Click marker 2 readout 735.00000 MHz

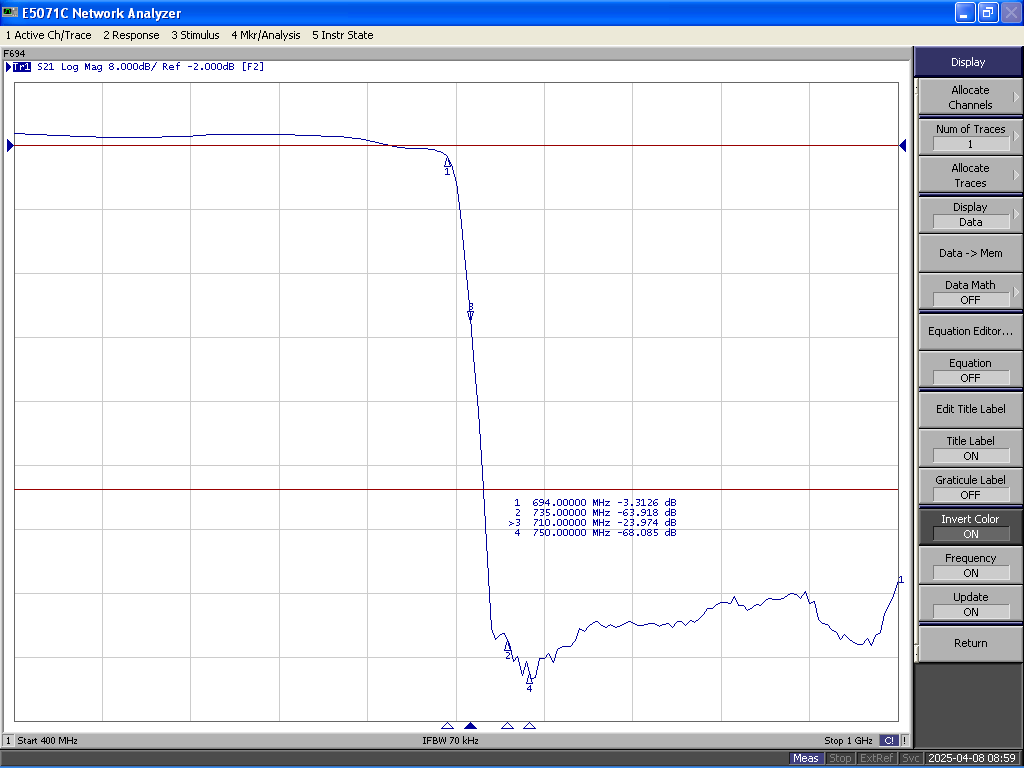[571, 513]
